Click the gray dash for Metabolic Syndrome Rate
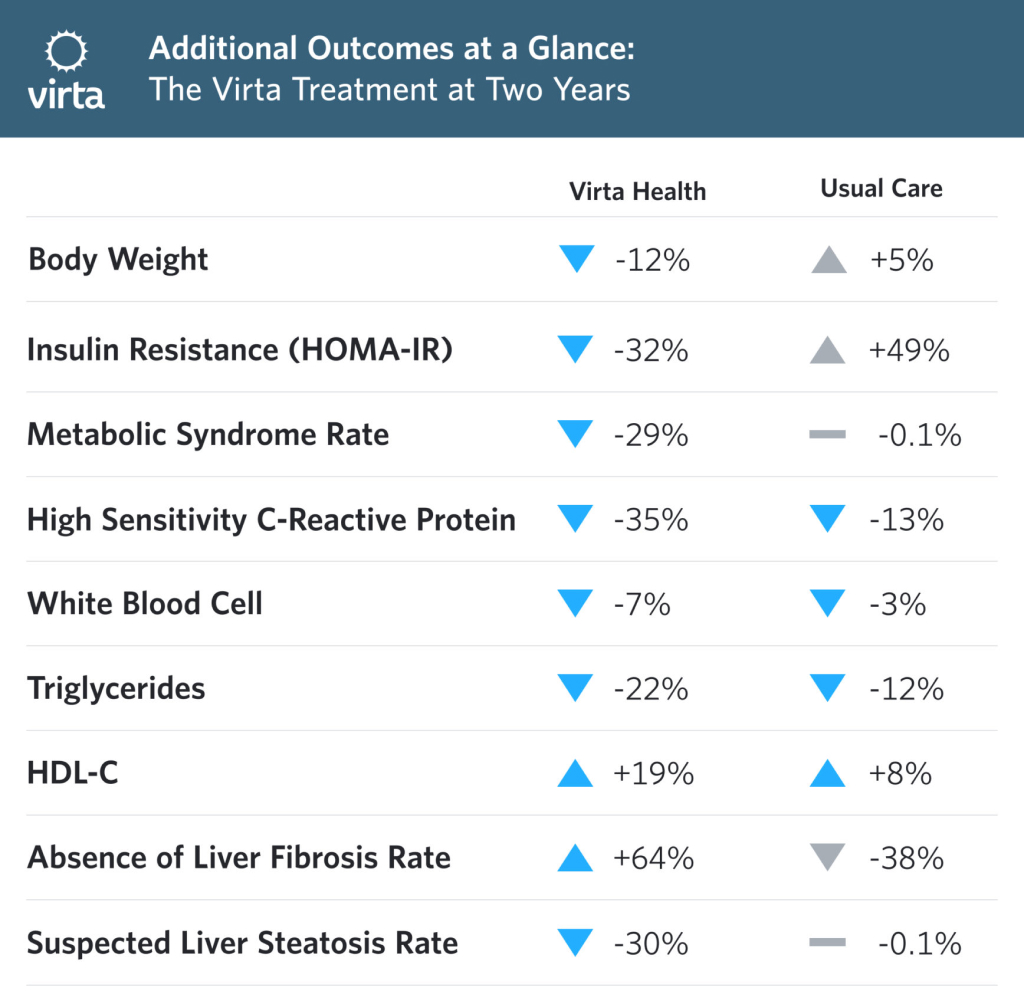The image size is (1024, 996). 828,435
